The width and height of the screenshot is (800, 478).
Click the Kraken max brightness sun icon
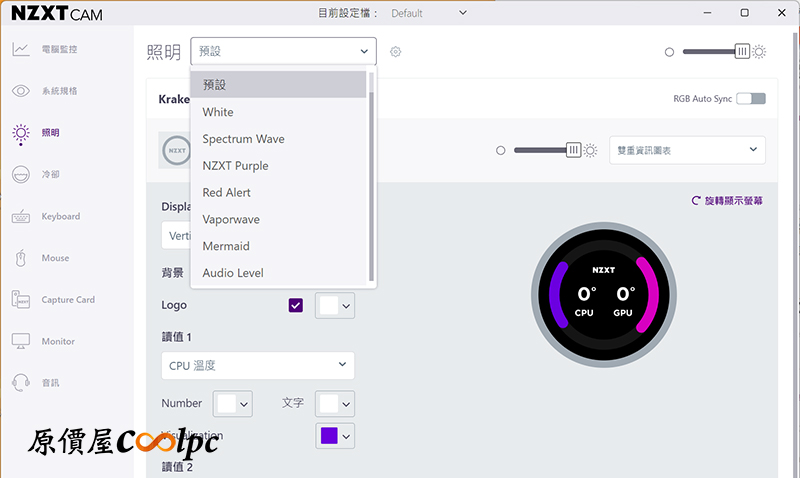click(x=590, y=150)
